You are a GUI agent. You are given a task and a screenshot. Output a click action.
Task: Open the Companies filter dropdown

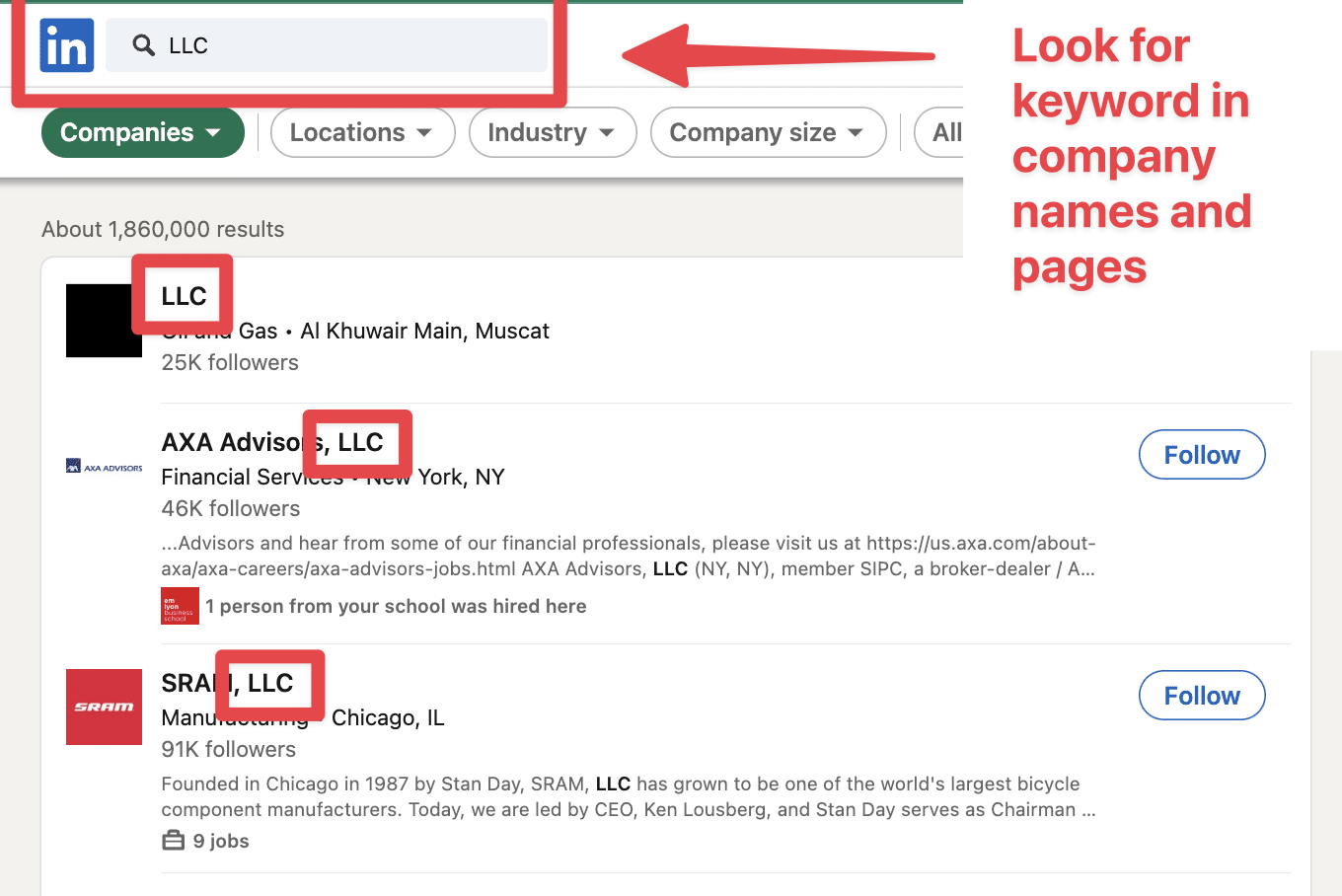[x=142, y=131]
